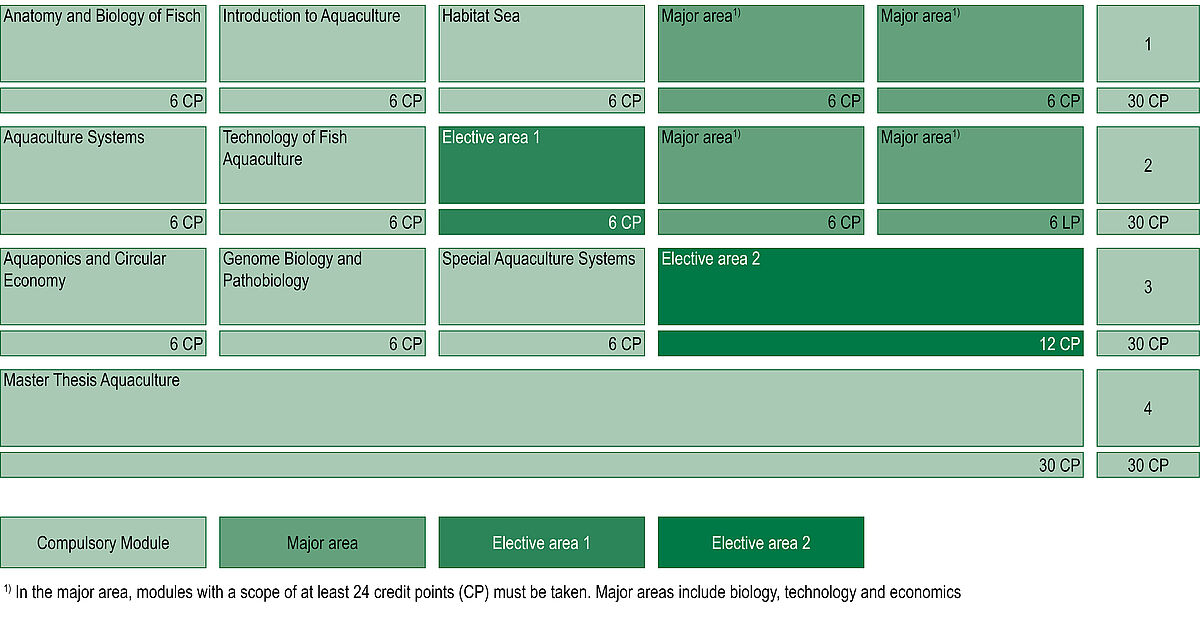Click the Master Thesis Aquaculture block
The width and height of the screenshot is (1200, 633).
542,408
